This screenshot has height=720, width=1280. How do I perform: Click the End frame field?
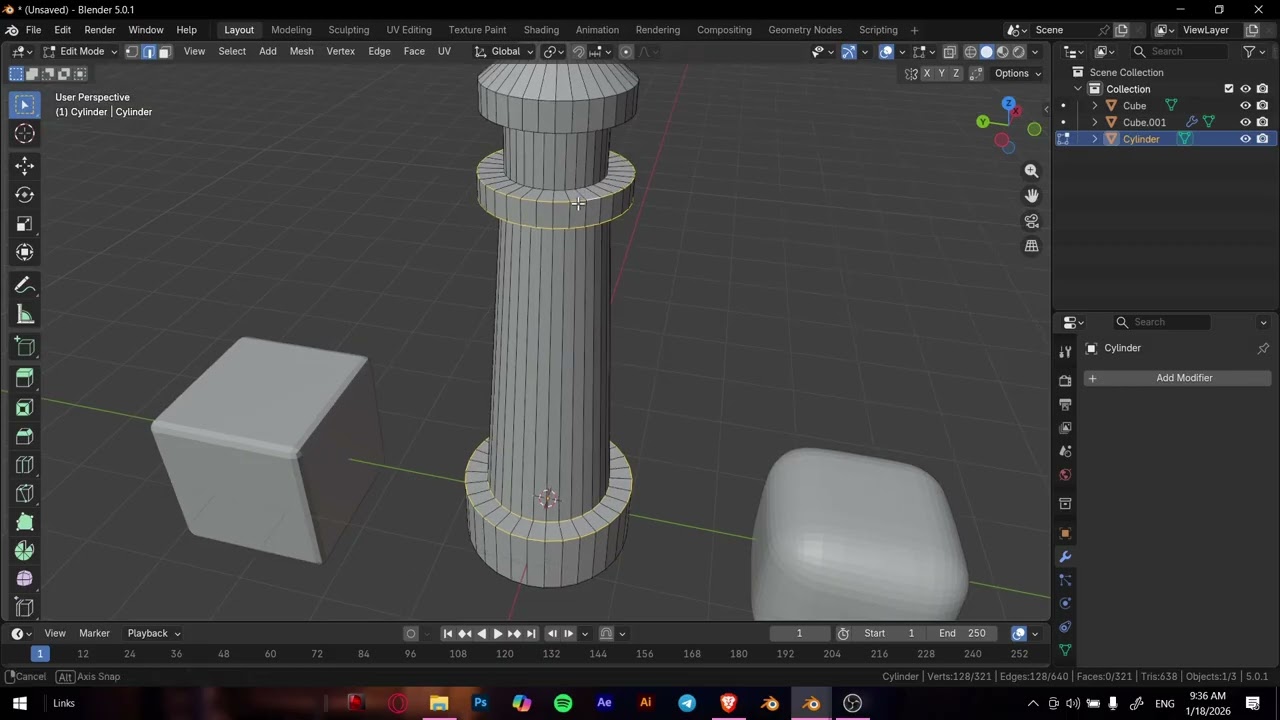point(964,633)
